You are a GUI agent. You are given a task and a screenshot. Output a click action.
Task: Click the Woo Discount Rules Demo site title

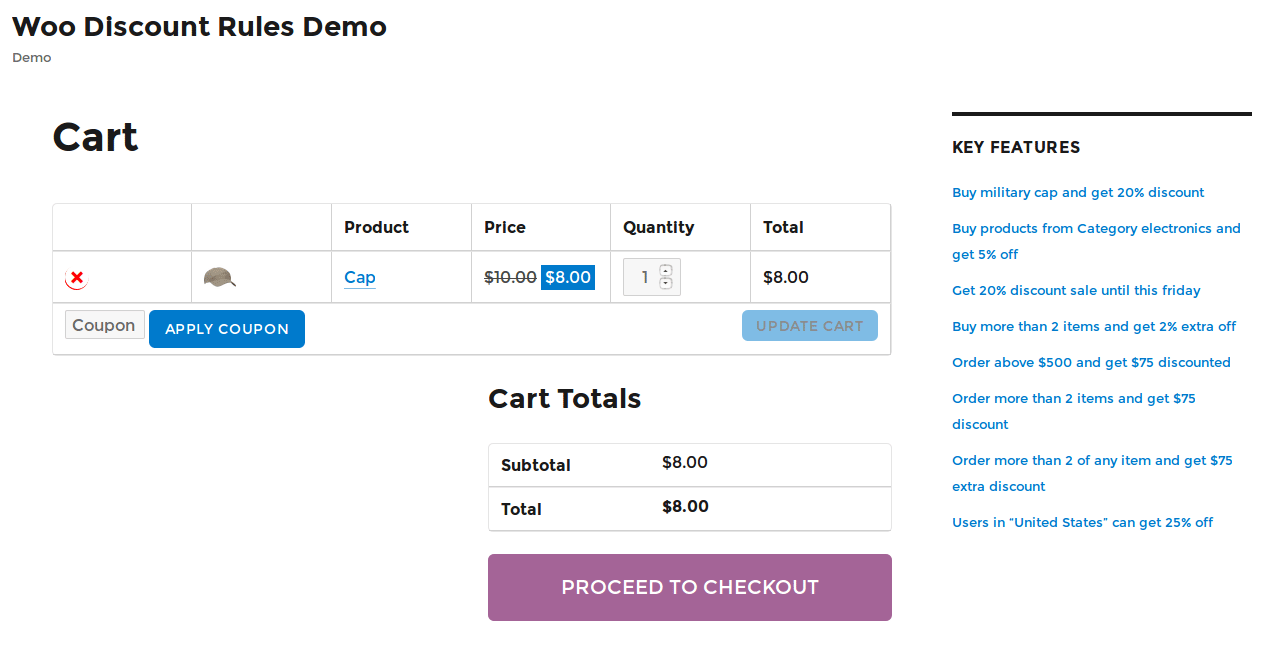tap(199, 26)
